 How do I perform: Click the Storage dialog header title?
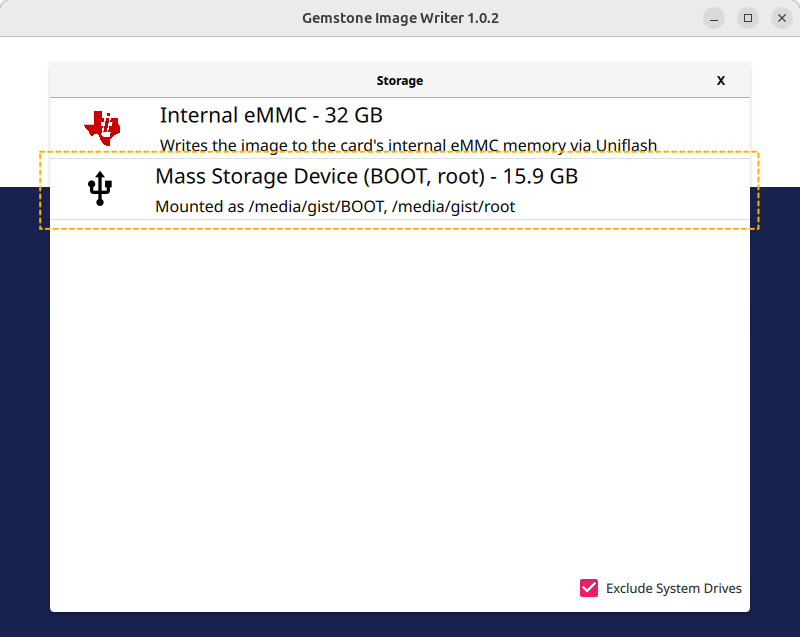click(399, 81)
